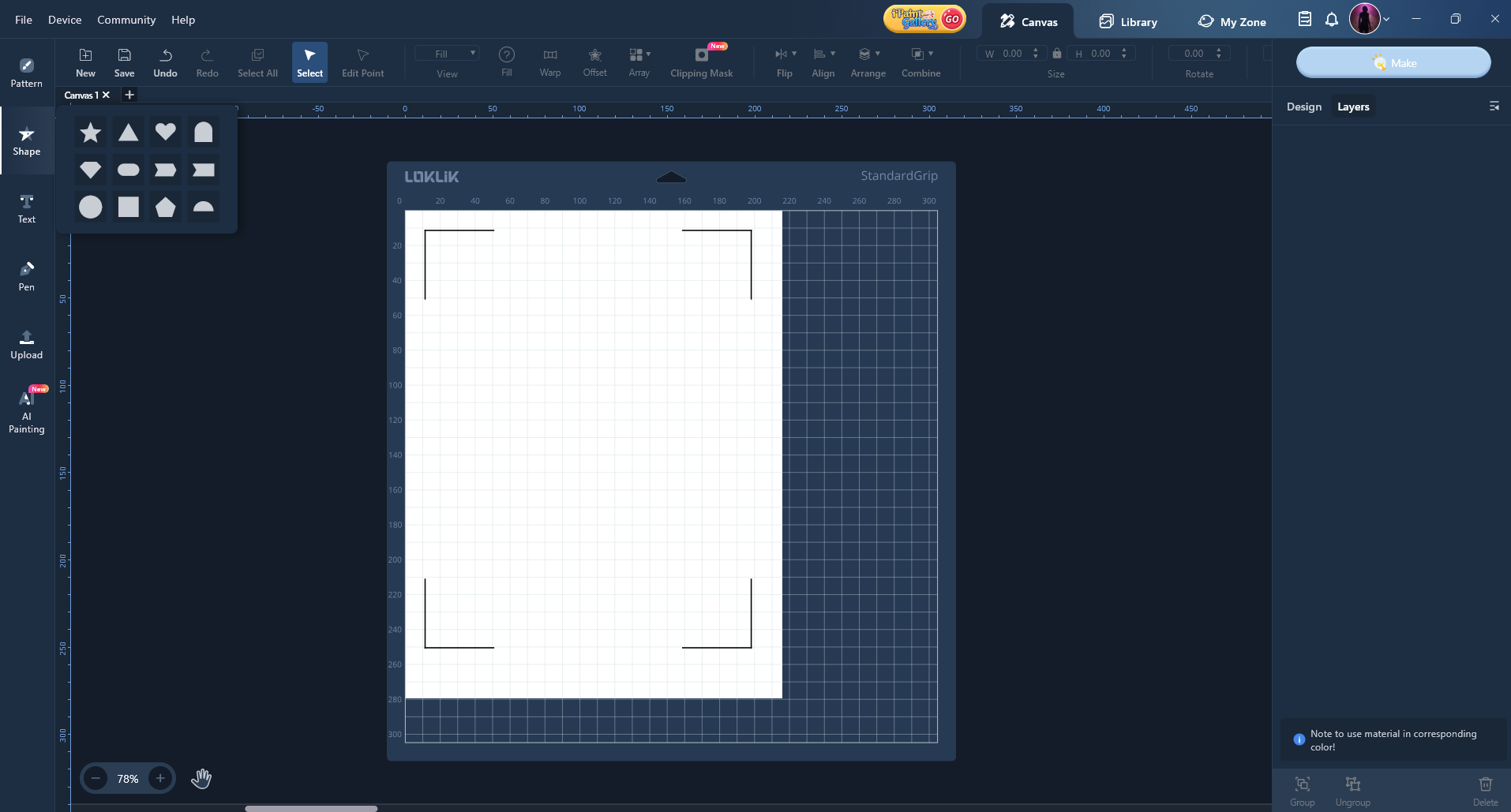The width and height of the screenshot is (1511, 812).
Task: Collapse the mat header arrow
Action: click(671, 177)
